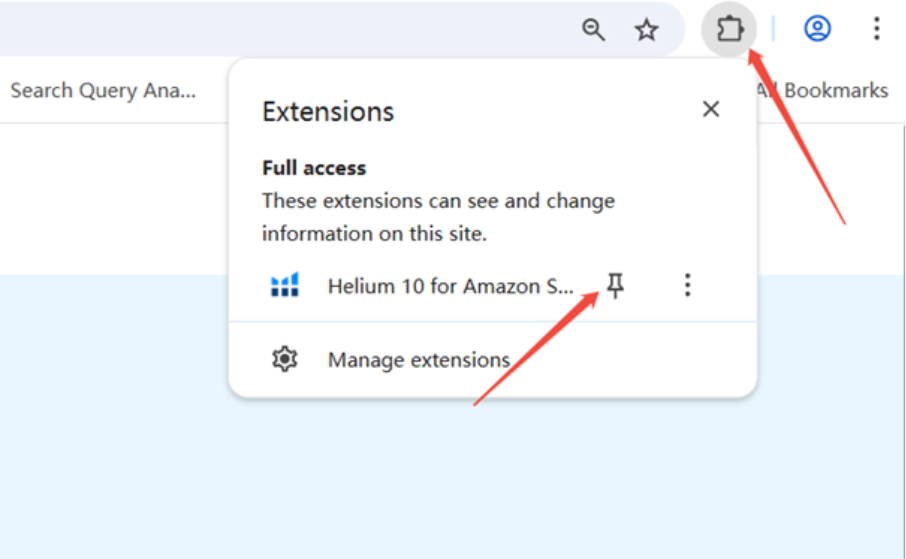Select Helium 10 for Amazon extension entry
This screenshot has height=559, width=906.
pyautogui.click(x=450, y=286)
